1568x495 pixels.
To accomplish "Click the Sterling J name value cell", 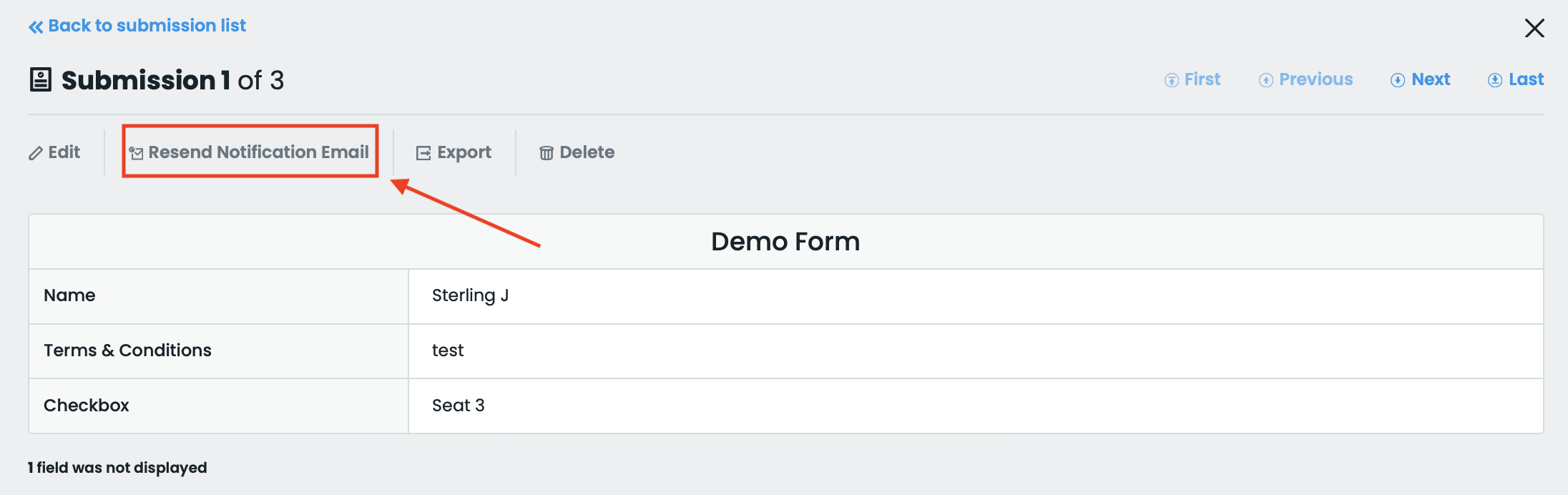I will [470, 295].
